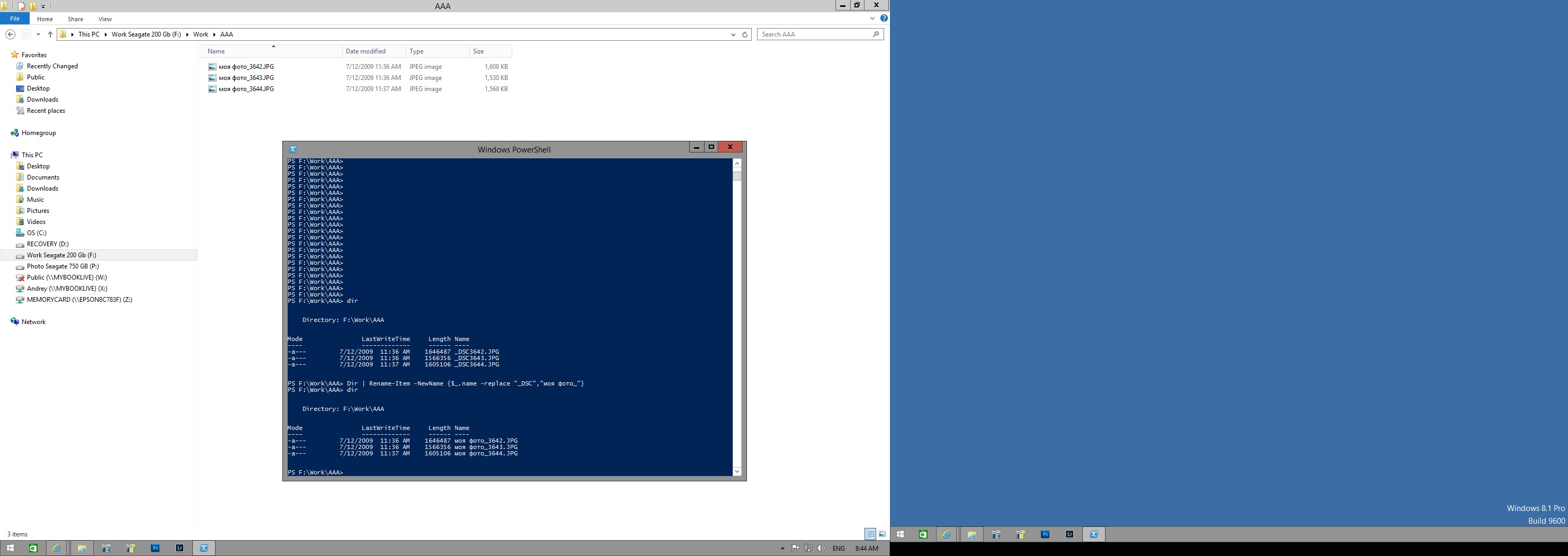Screen dimensions: 1568x556
Task: Launch Lightroom from the left taskbar
Action: click(180, 548)
